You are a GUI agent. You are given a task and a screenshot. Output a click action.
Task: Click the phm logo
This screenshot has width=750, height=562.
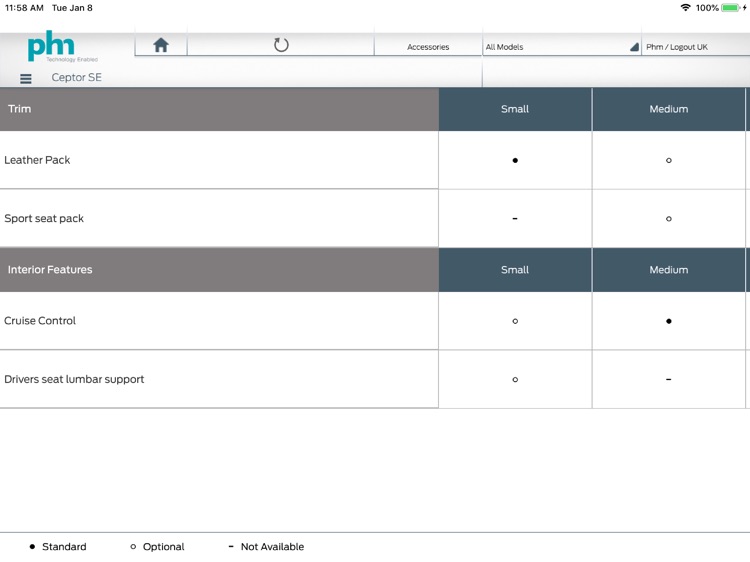coord(62,46)
